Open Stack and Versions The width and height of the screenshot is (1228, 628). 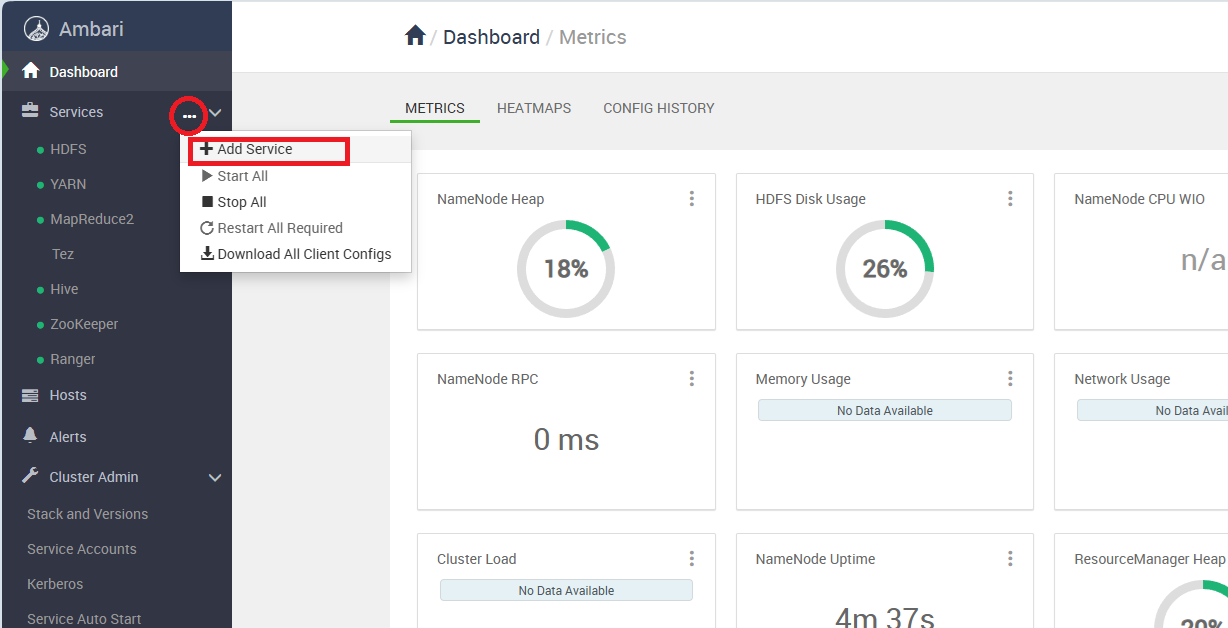[87, 514]
